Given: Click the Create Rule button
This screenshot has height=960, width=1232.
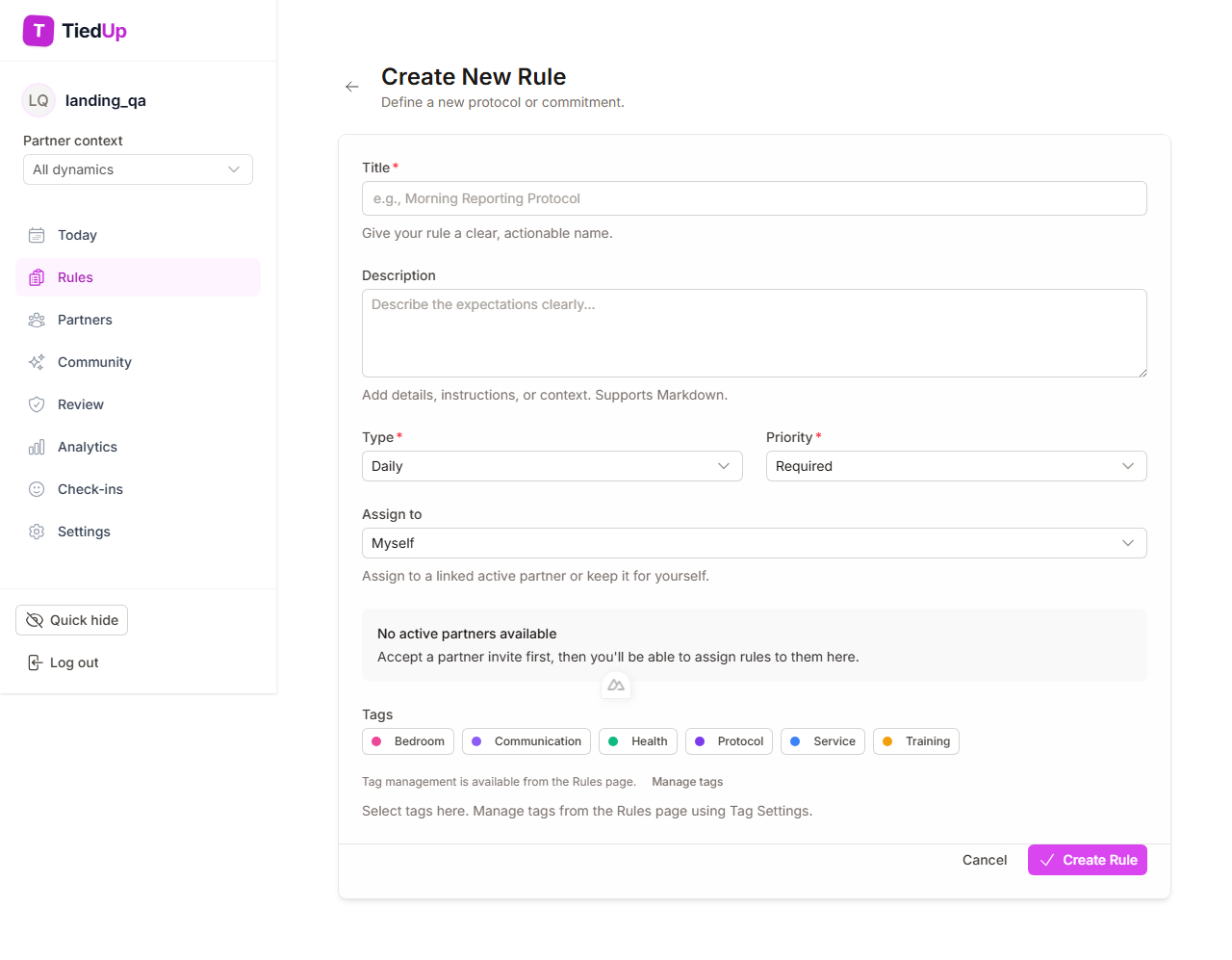Looking at the screenshot, I should (x=1087, y=860).
